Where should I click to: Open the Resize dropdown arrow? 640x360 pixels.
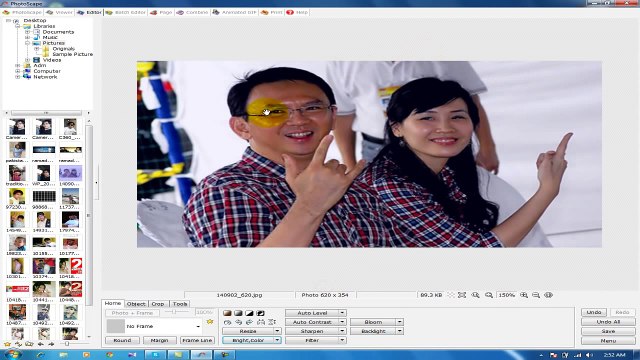[x=278, y=331]
